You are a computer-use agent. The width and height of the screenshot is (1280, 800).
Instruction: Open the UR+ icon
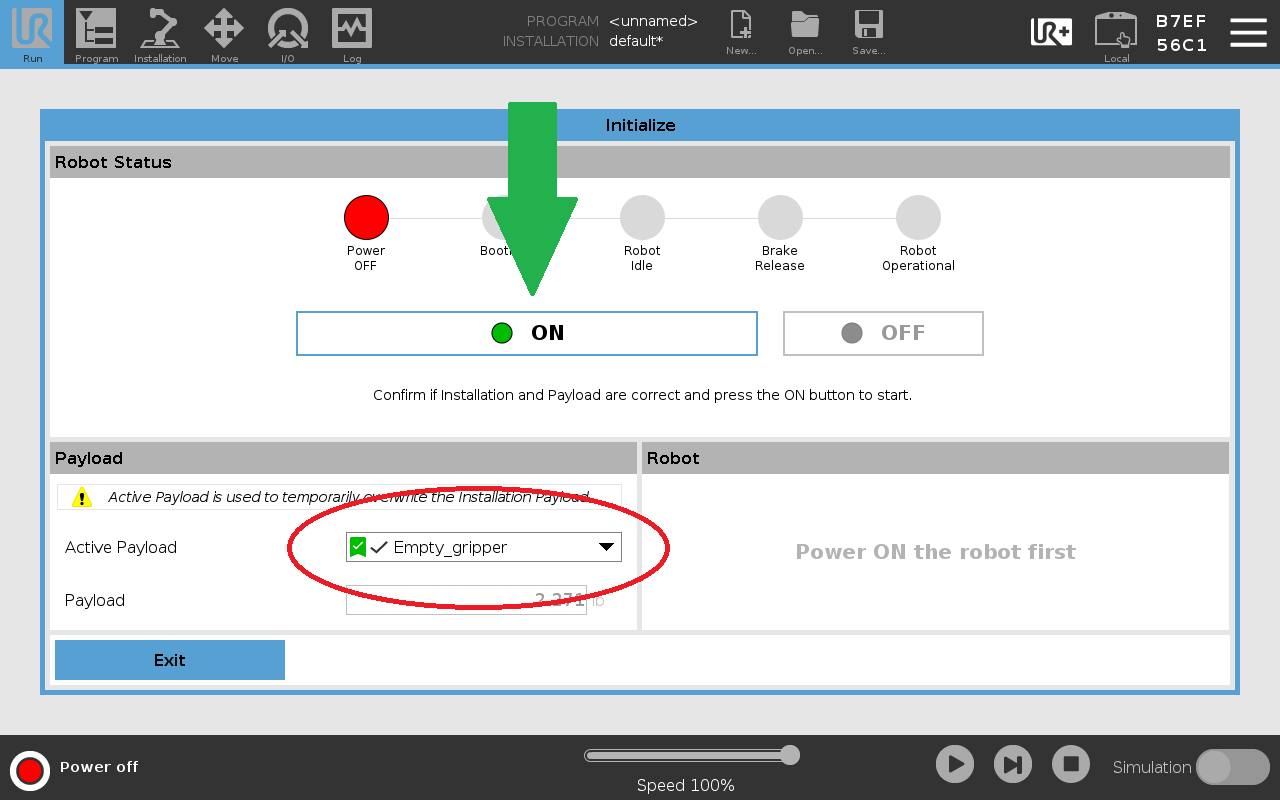click(x=1051, y=32)
